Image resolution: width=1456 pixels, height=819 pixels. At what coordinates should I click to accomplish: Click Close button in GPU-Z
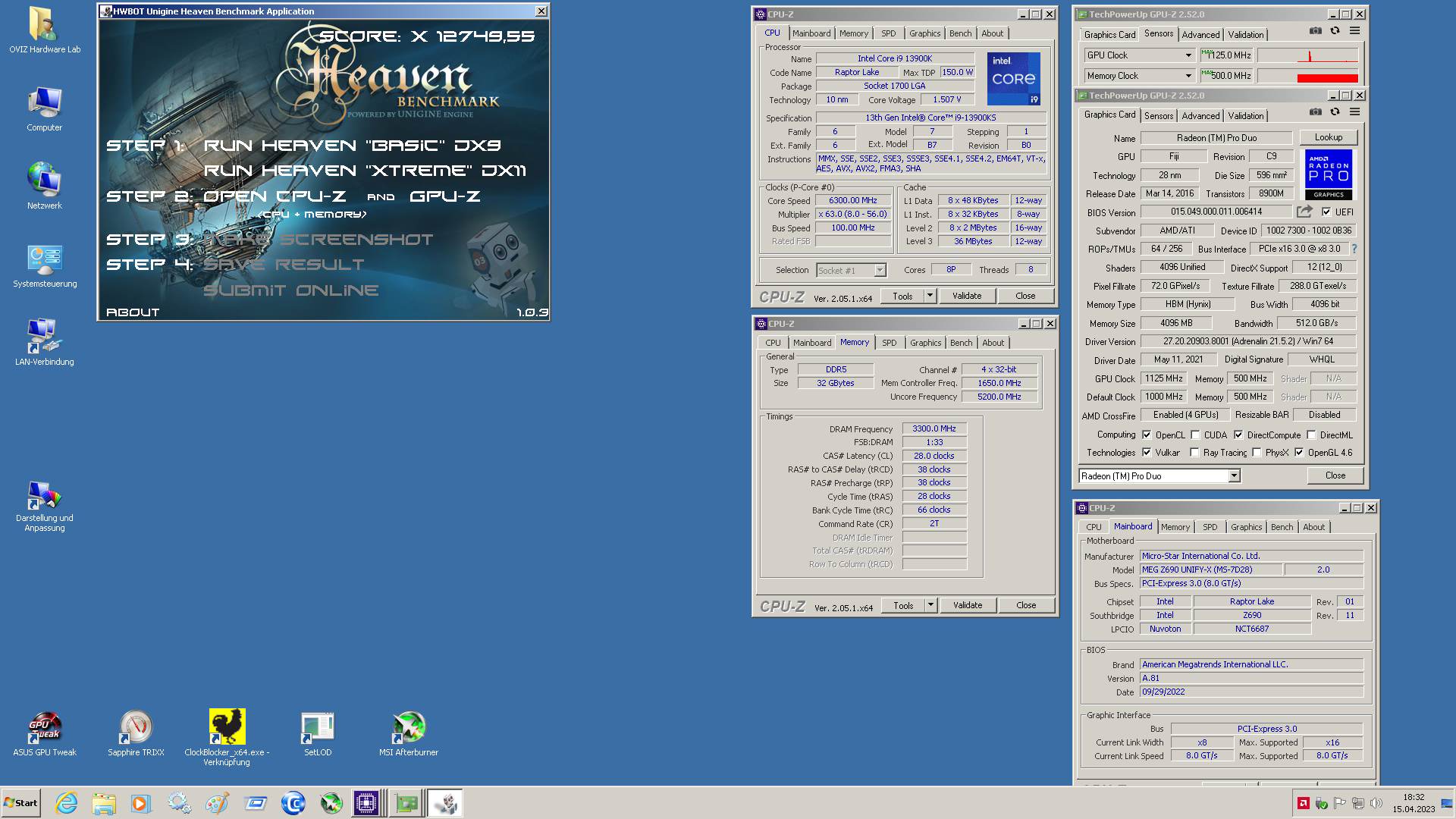(1335, 475)
